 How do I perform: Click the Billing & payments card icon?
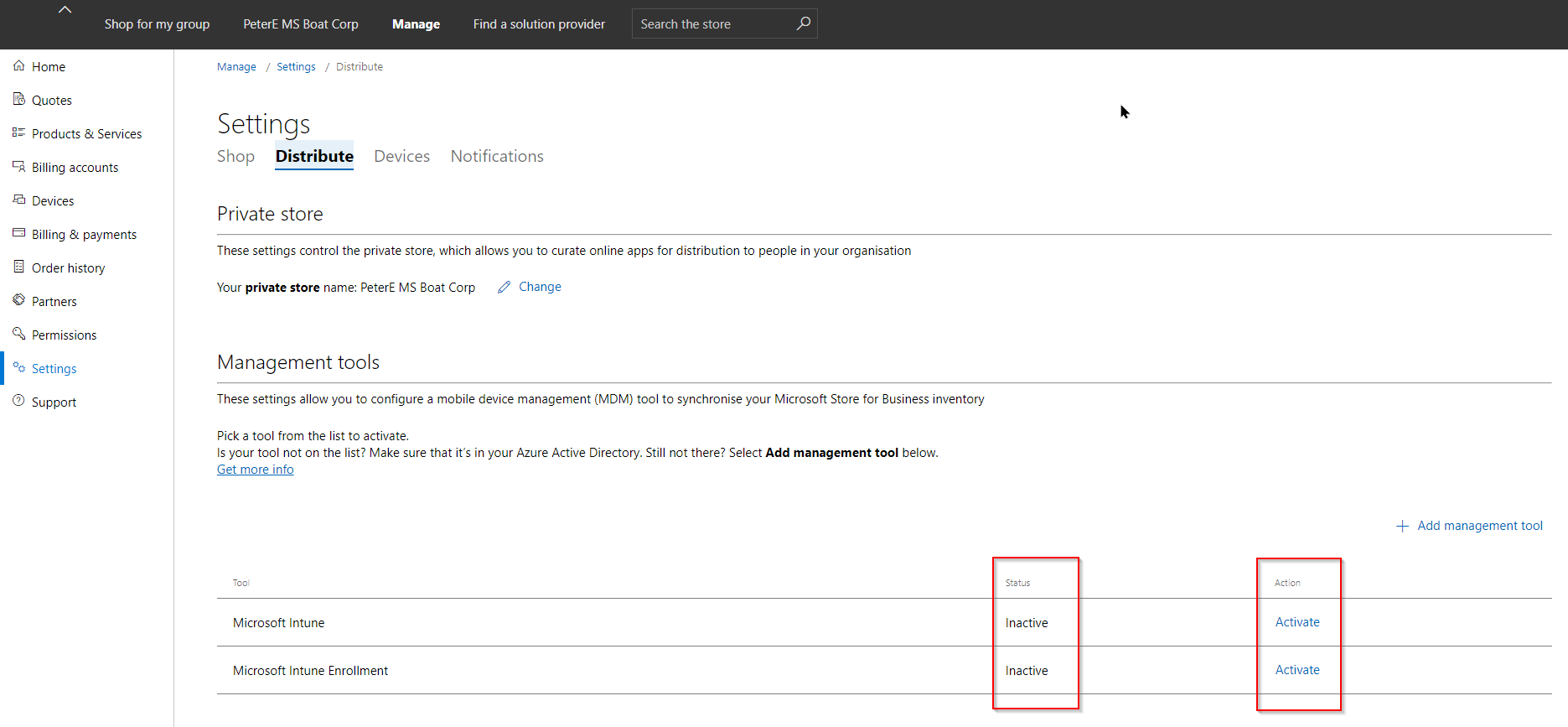pos(18,233)
